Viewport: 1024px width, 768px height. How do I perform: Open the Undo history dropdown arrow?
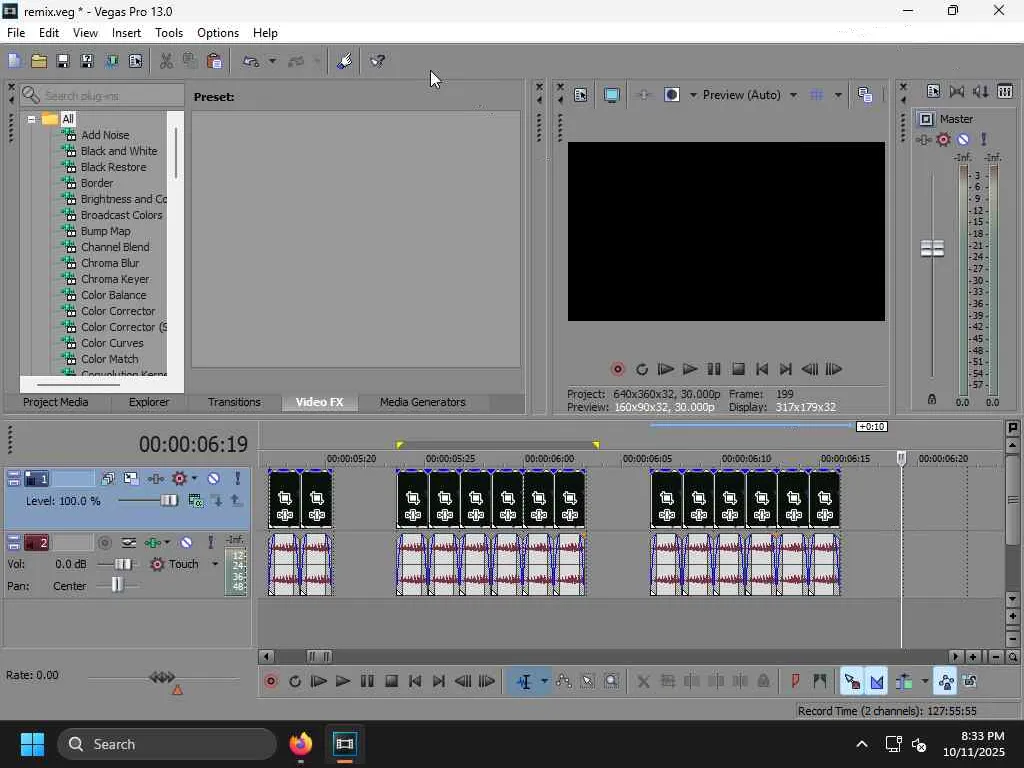[272, 61]
